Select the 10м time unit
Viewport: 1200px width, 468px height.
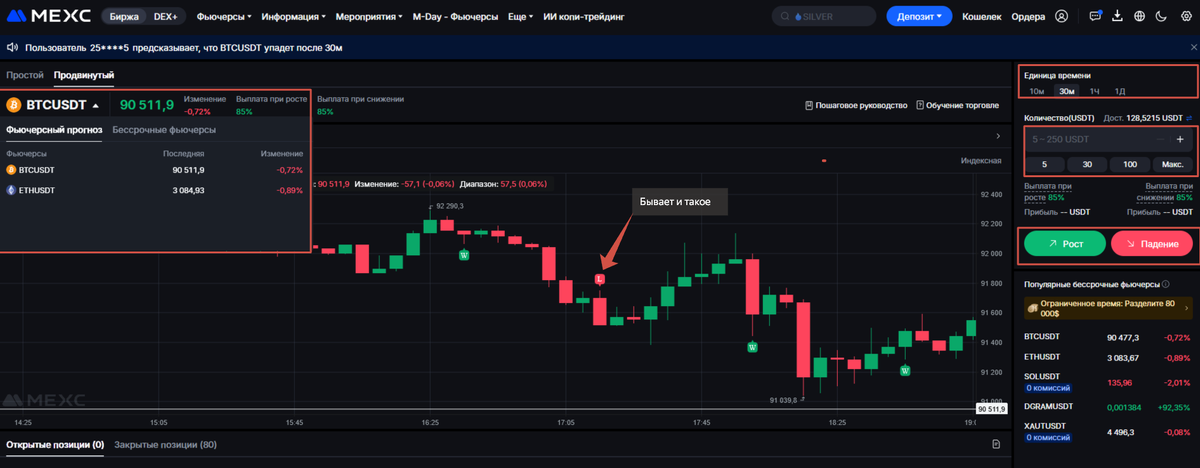pos(1037,91)
